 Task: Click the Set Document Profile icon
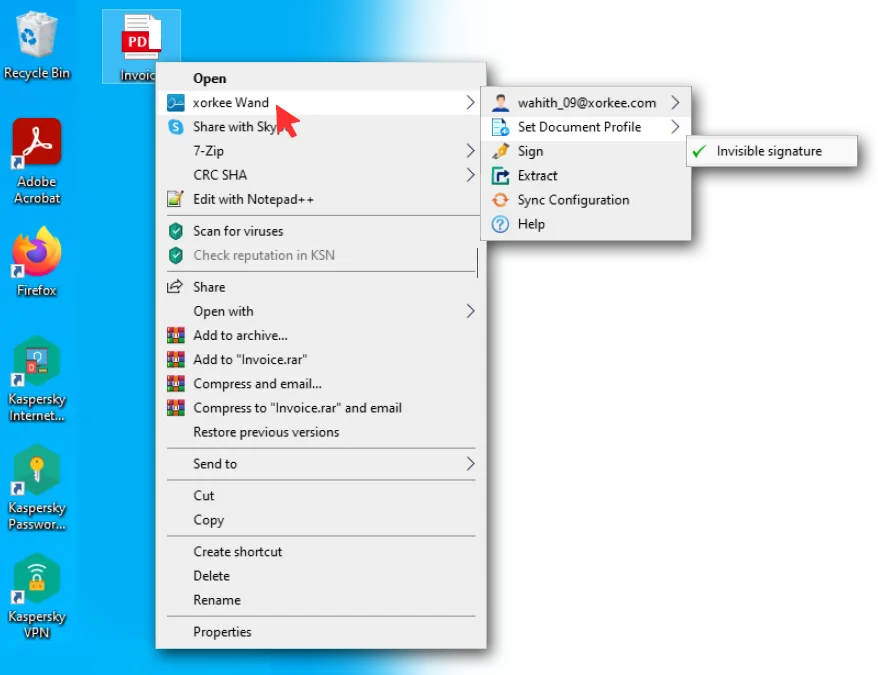click(x=501, y=127)
